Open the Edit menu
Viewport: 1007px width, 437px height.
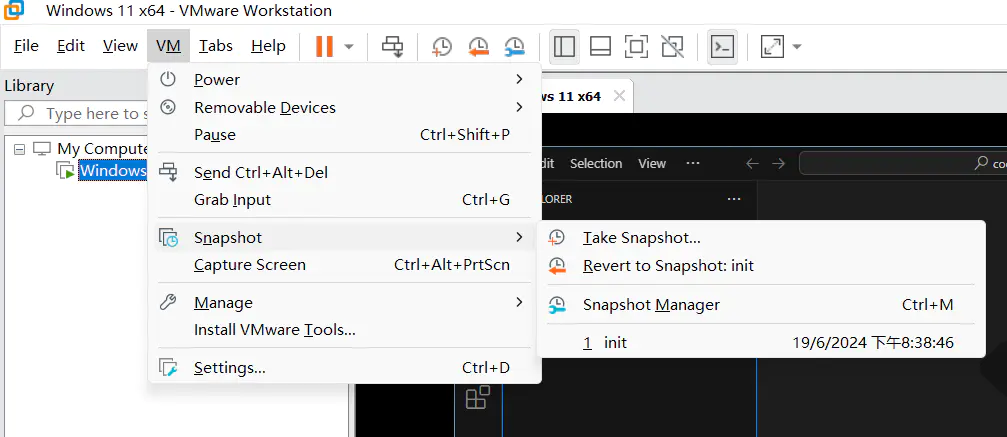click(71, 46)
